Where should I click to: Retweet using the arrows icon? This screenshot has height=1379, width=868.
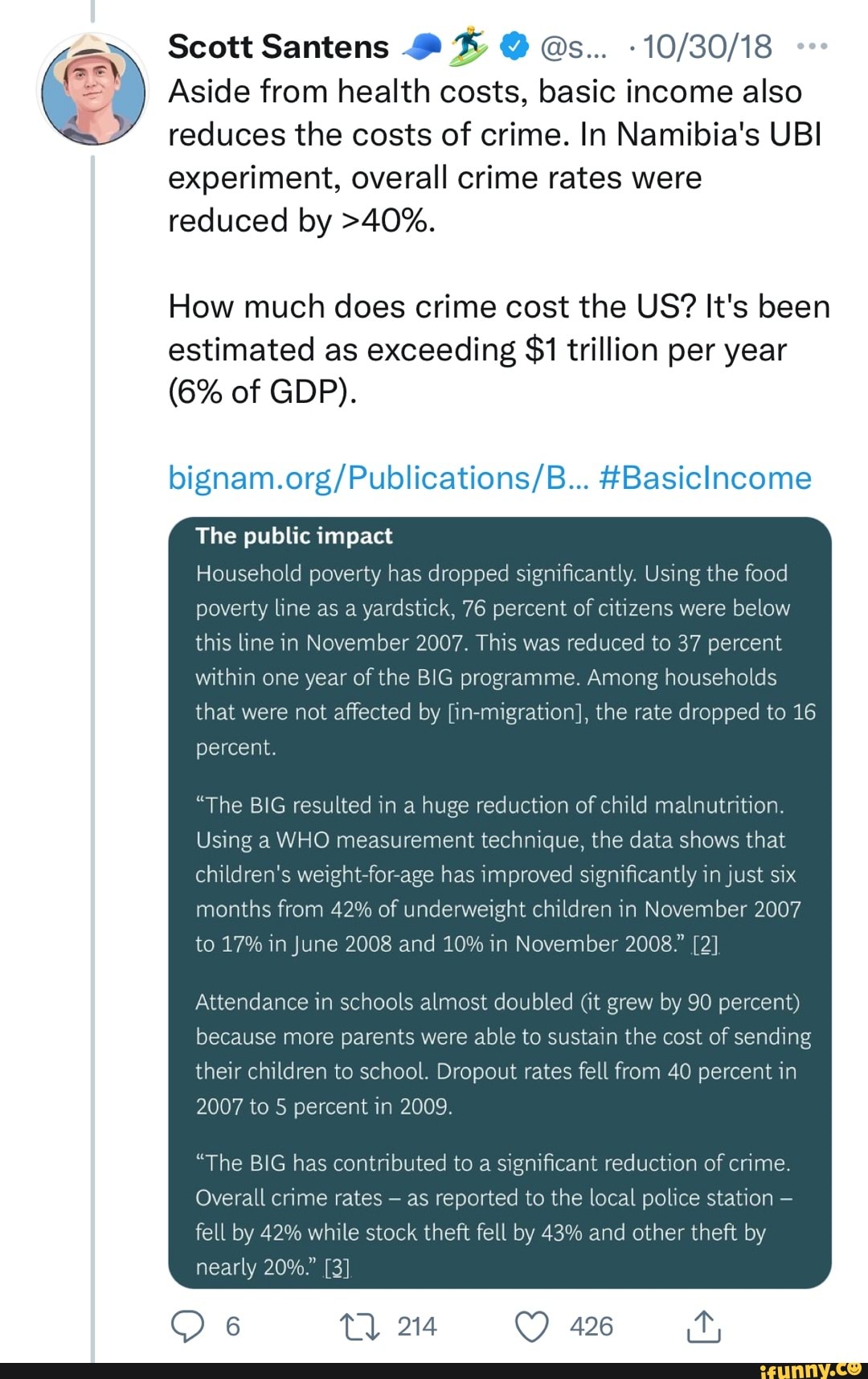358,1326
